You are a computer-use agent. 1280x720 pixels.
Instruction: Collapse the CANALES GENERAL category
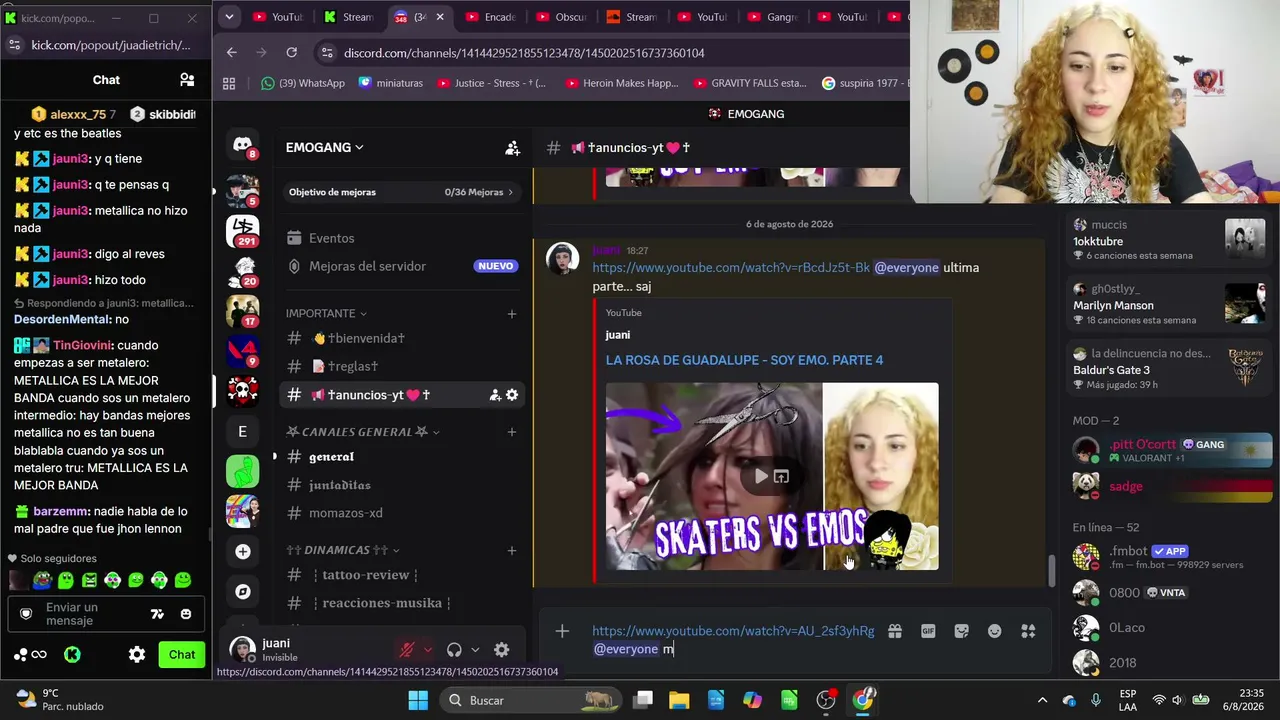363,432
